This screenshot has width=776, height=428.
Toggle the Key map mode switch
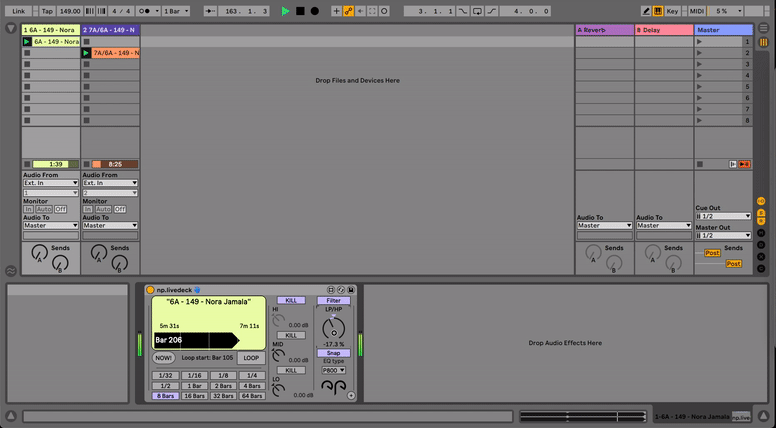[672, 11]
